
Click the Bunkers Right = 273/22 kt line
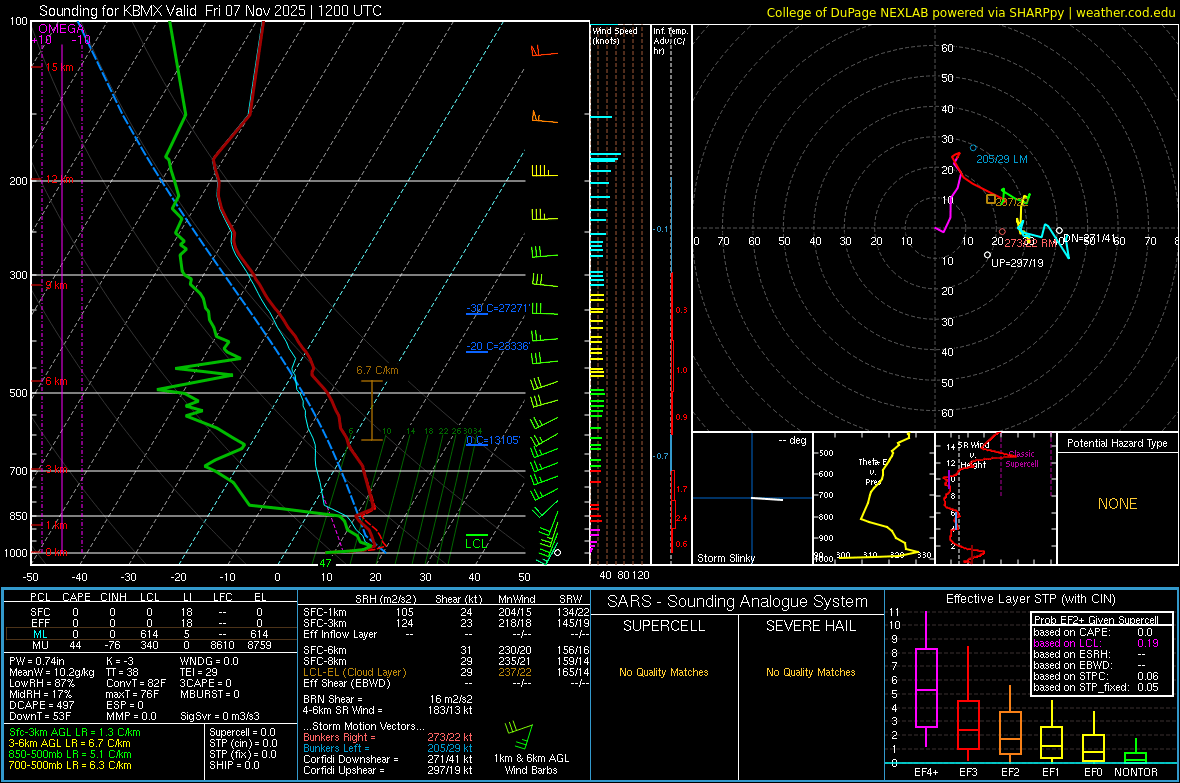coord(388,737)
